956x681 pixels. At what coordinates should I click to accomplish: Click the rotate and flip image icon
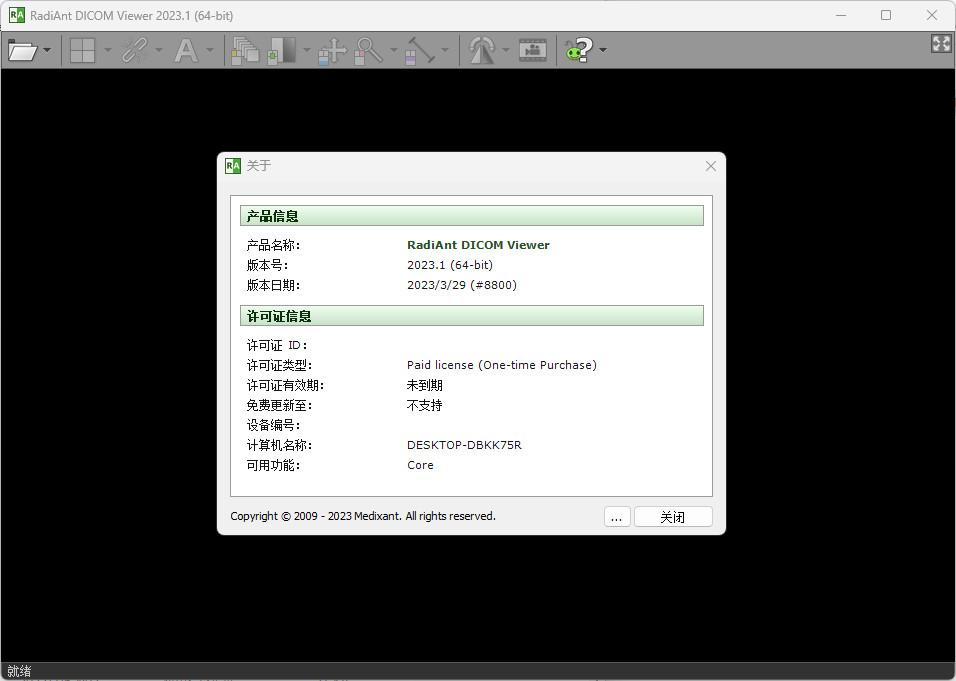point(482,50)
